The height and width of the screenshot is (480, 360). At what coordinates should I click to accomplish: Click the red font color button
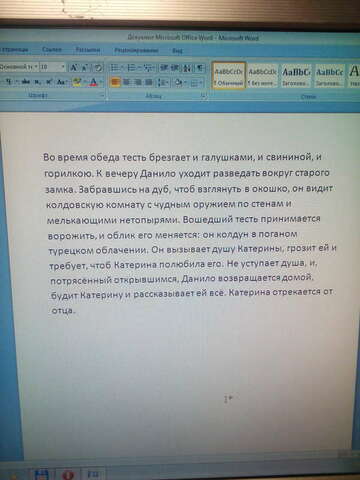(x=94, y=82)
